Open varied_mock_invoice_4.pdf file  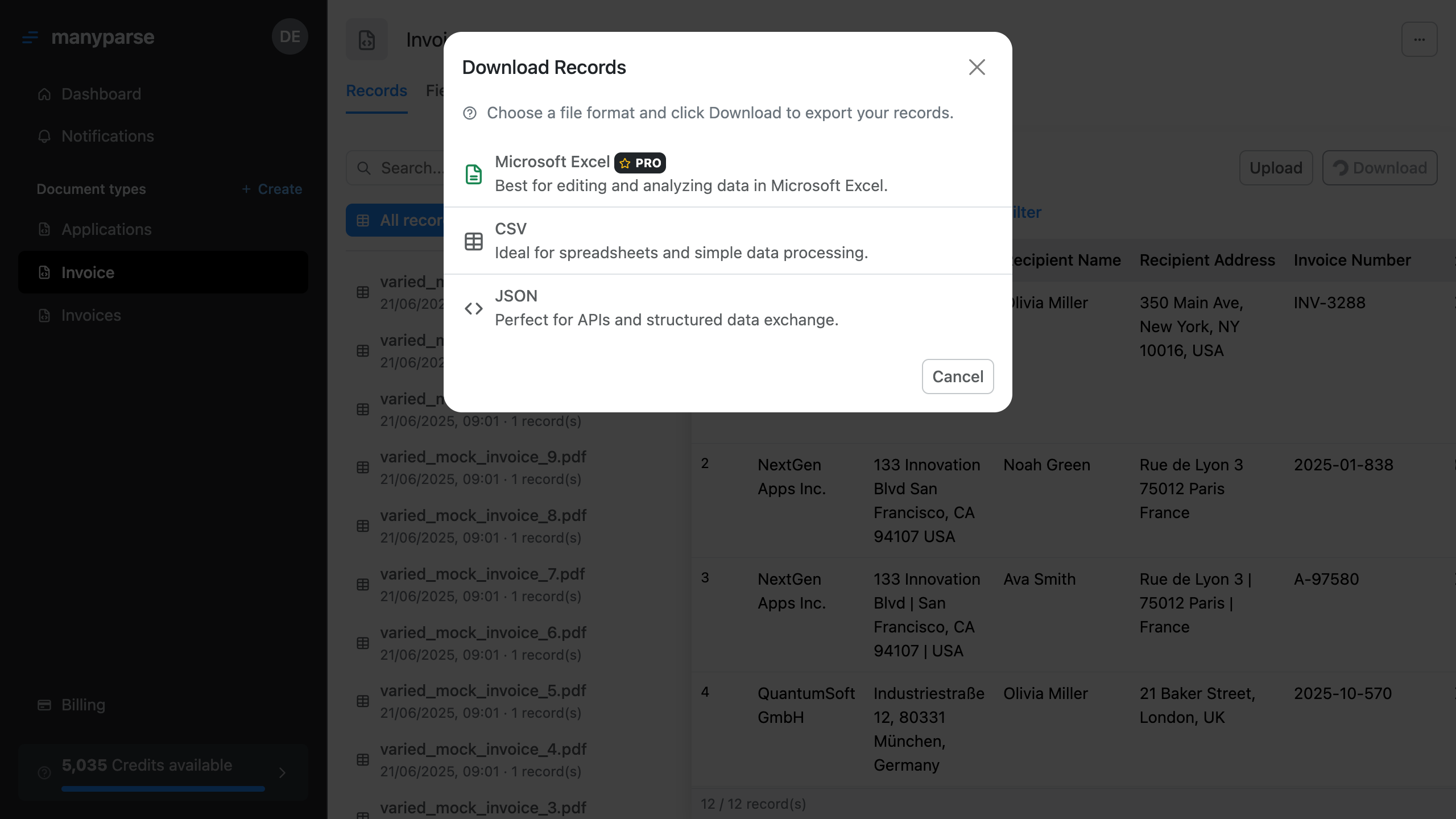(x=483, y=760)
